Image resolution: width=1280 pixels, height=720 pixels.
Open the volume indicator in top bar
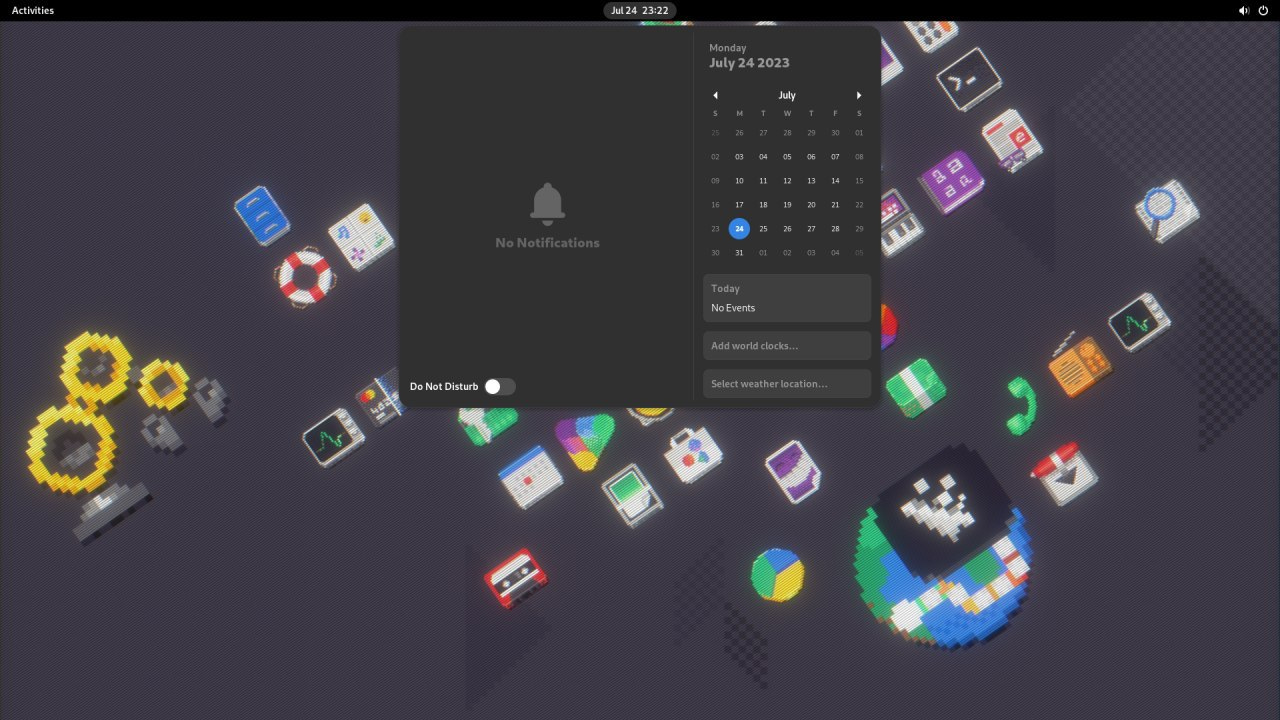pyautogui.click(x=1244, y=10)
